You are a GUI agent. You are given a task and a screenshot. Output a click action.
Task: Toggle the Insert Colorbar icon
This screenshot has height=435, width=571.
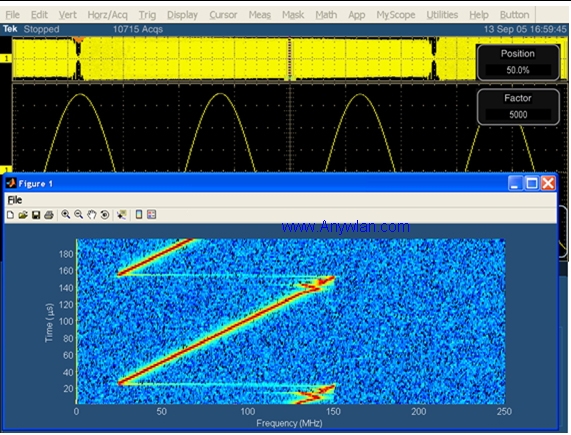tap(139, 215)
